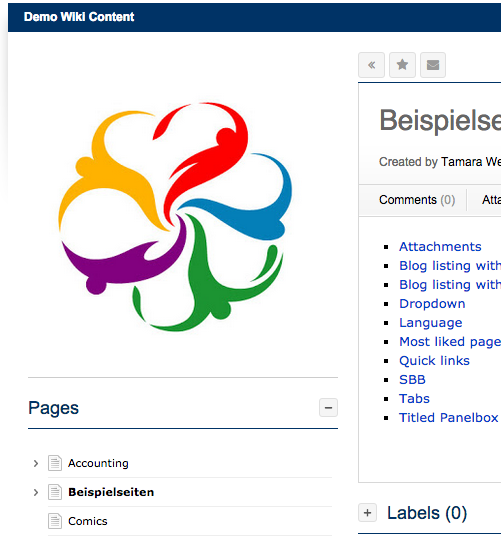
Task: Open the SBB page link
Action: point(412,380)
